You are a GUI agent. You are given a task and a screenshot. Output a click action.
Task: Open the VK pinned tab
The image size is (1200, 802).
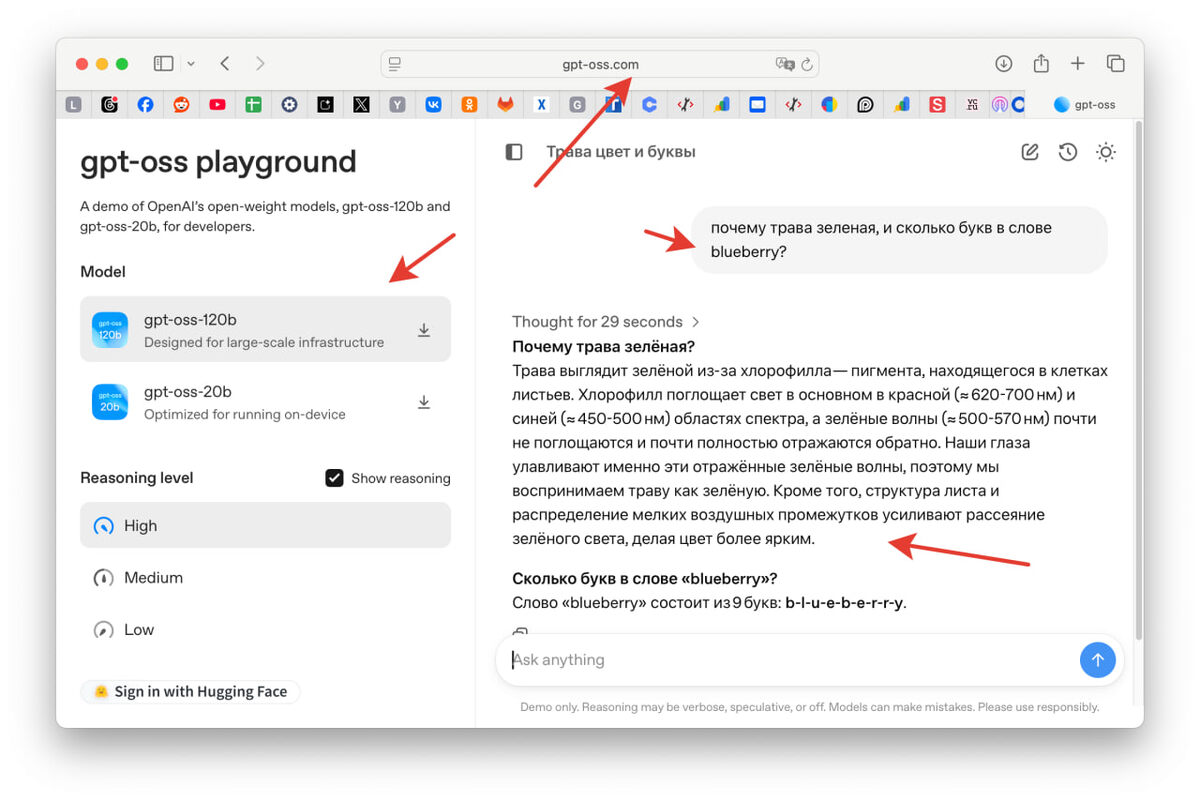coord(433,104)
